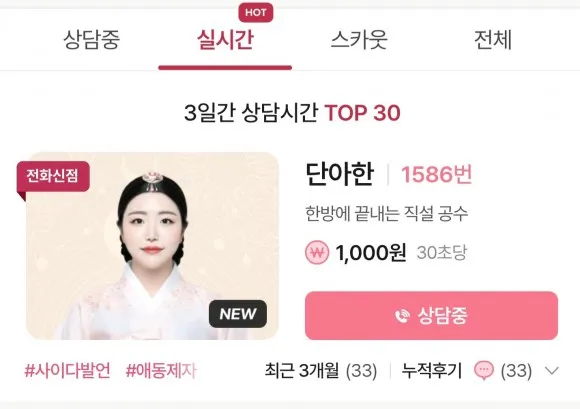
Task: Open 단아한 counselor profile photo
Action: (152, 246)
